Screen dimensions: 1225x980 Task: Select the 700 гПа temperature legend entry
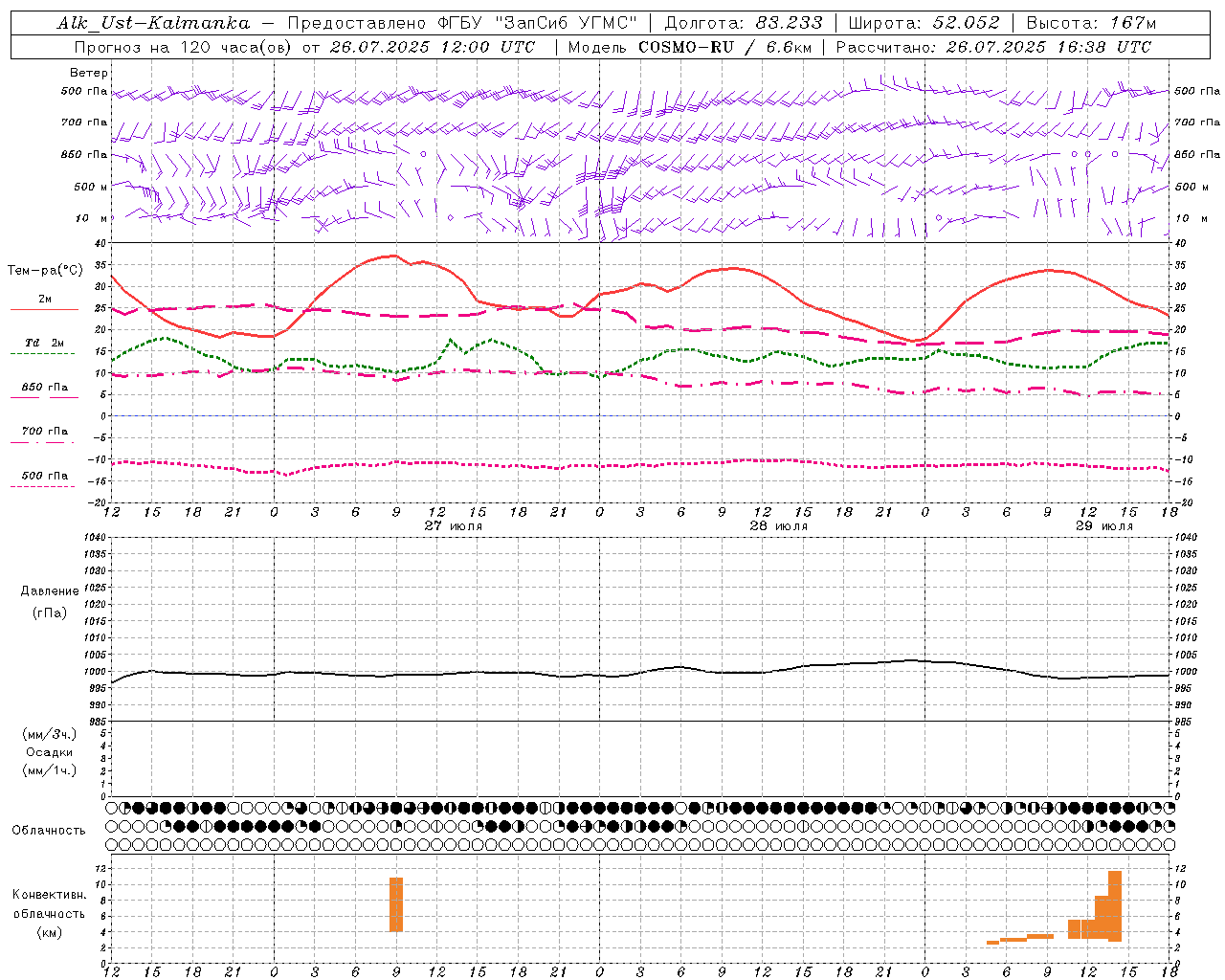[44, 432]
